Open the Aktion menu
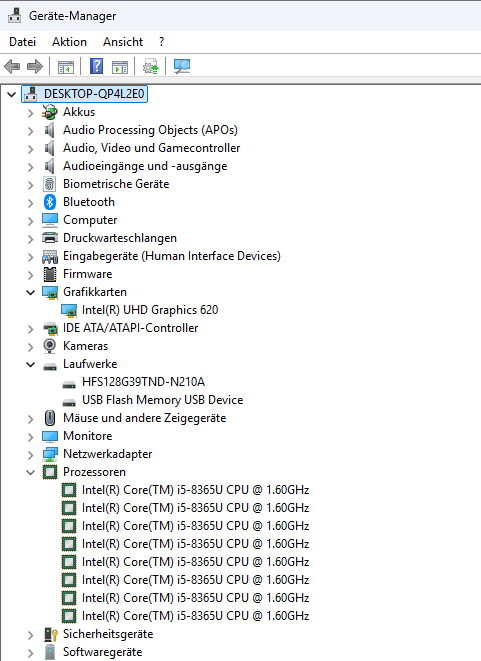Image resolution: width=481 pixels, height=661 pixels. [x=70, y=42]
